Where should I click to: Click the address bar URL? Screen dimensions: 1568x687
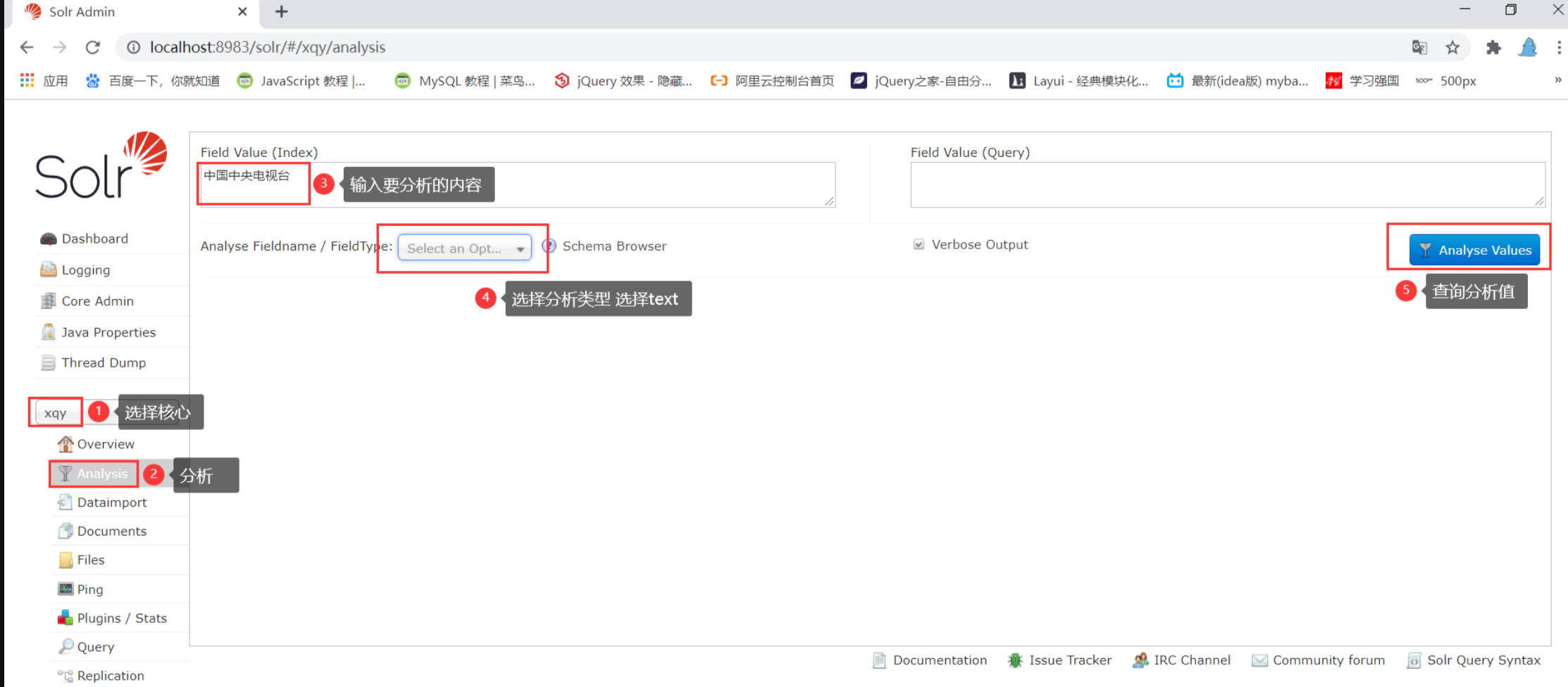click(x=268, y=47)
